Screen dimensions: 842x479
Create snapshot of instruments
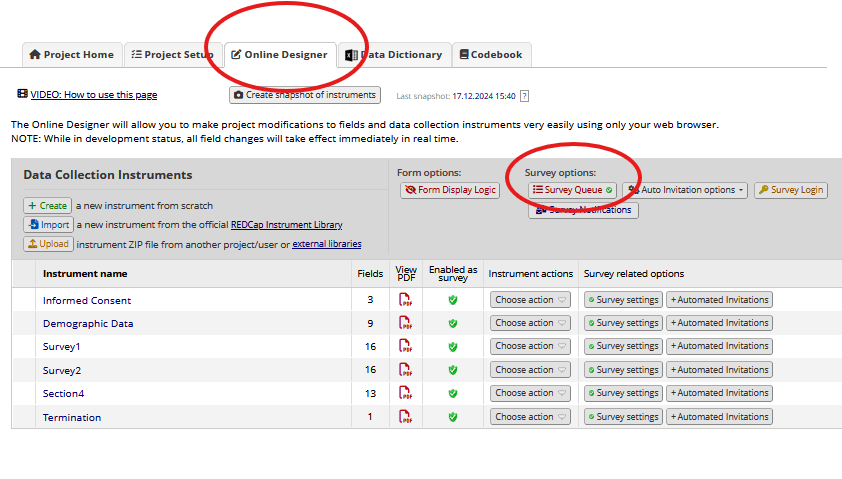305,95
